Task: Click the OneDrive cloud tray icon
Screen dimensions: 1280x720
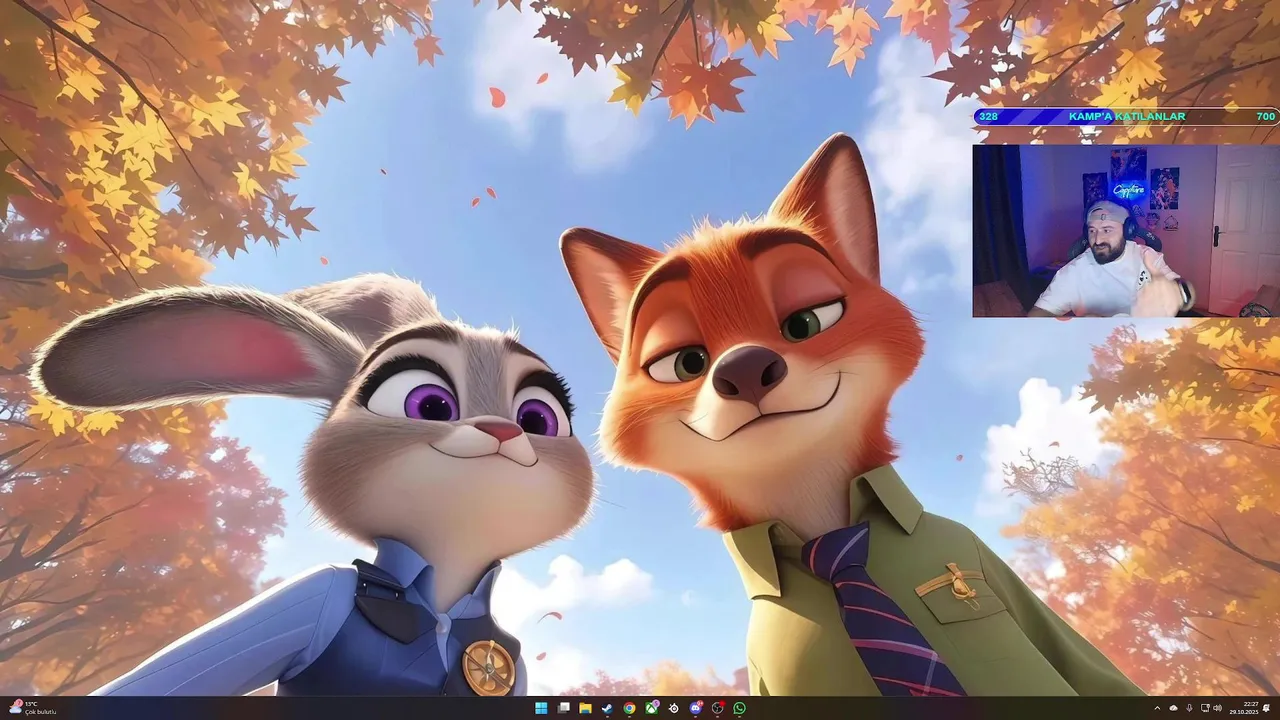Action: (1173, 708)
